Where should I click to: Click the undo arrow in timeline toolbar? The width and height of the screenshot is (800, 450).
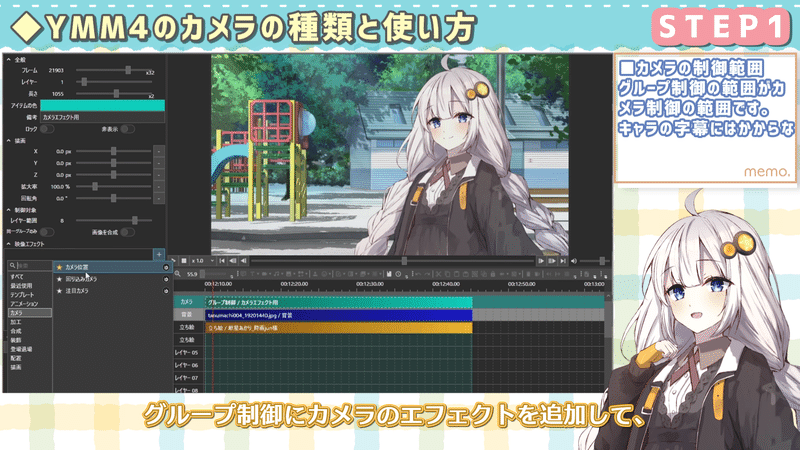point(418,274)
